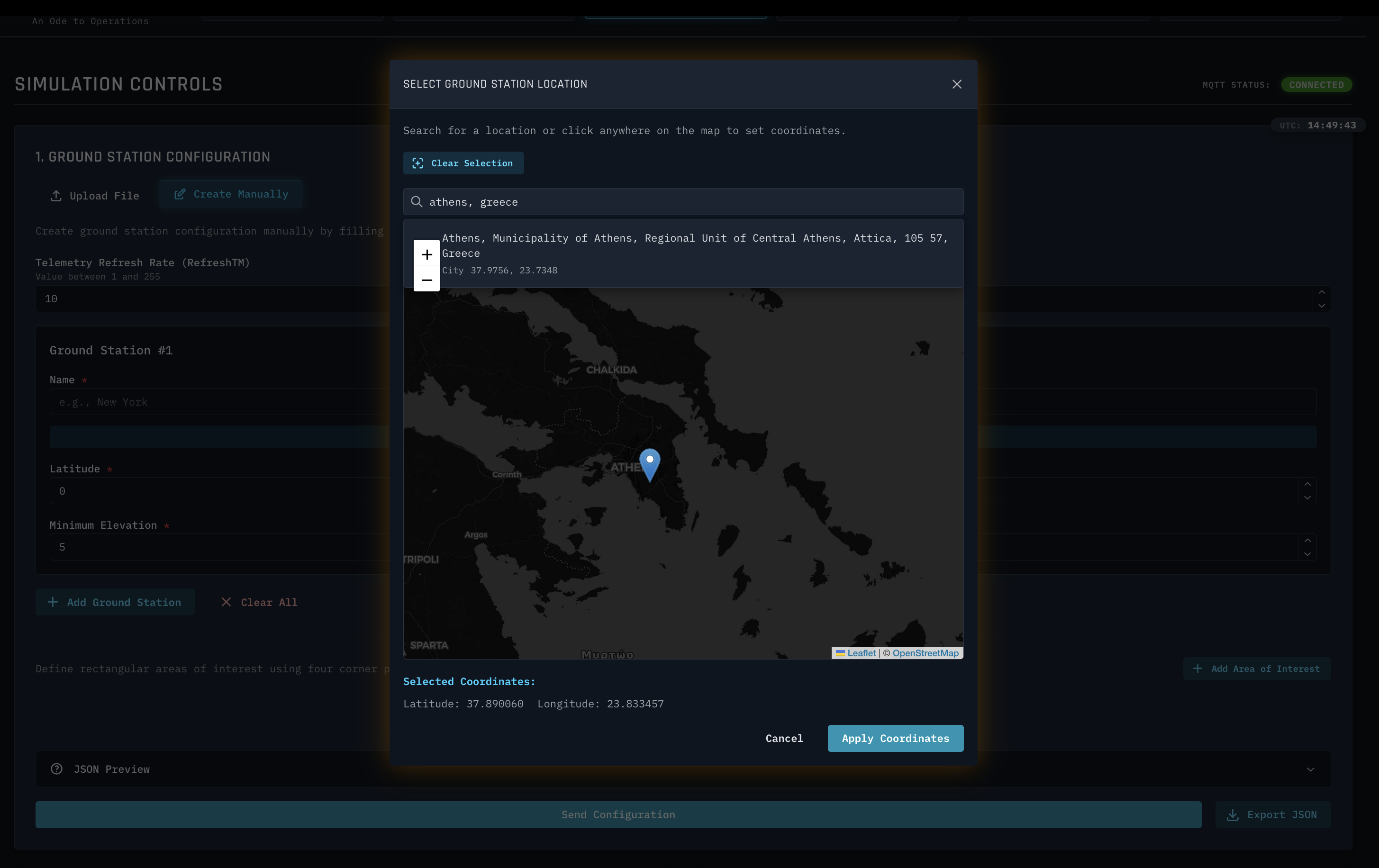Switch to the Upload File tab
Viewport: 1379px width, 868px height.
click(x=95, y=196)
